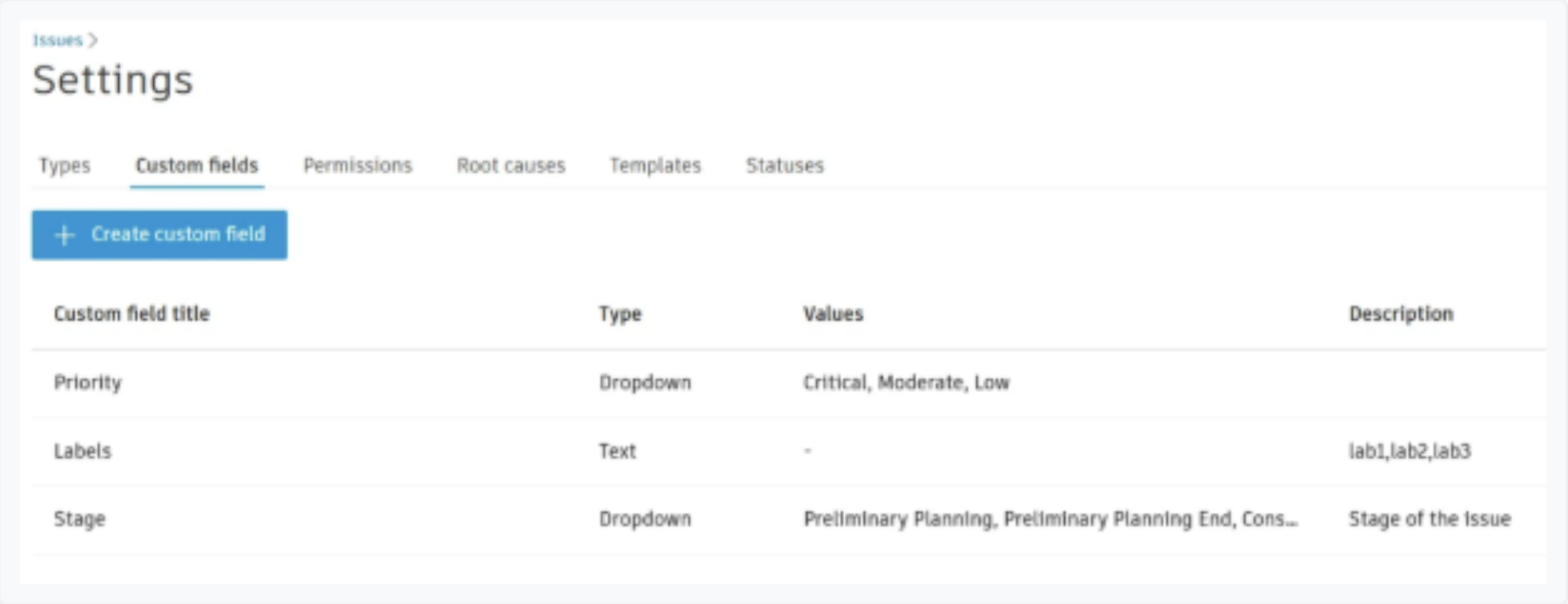
Task: Click the truncated Preliminary Planning values text
Action: click(1050, 520)
